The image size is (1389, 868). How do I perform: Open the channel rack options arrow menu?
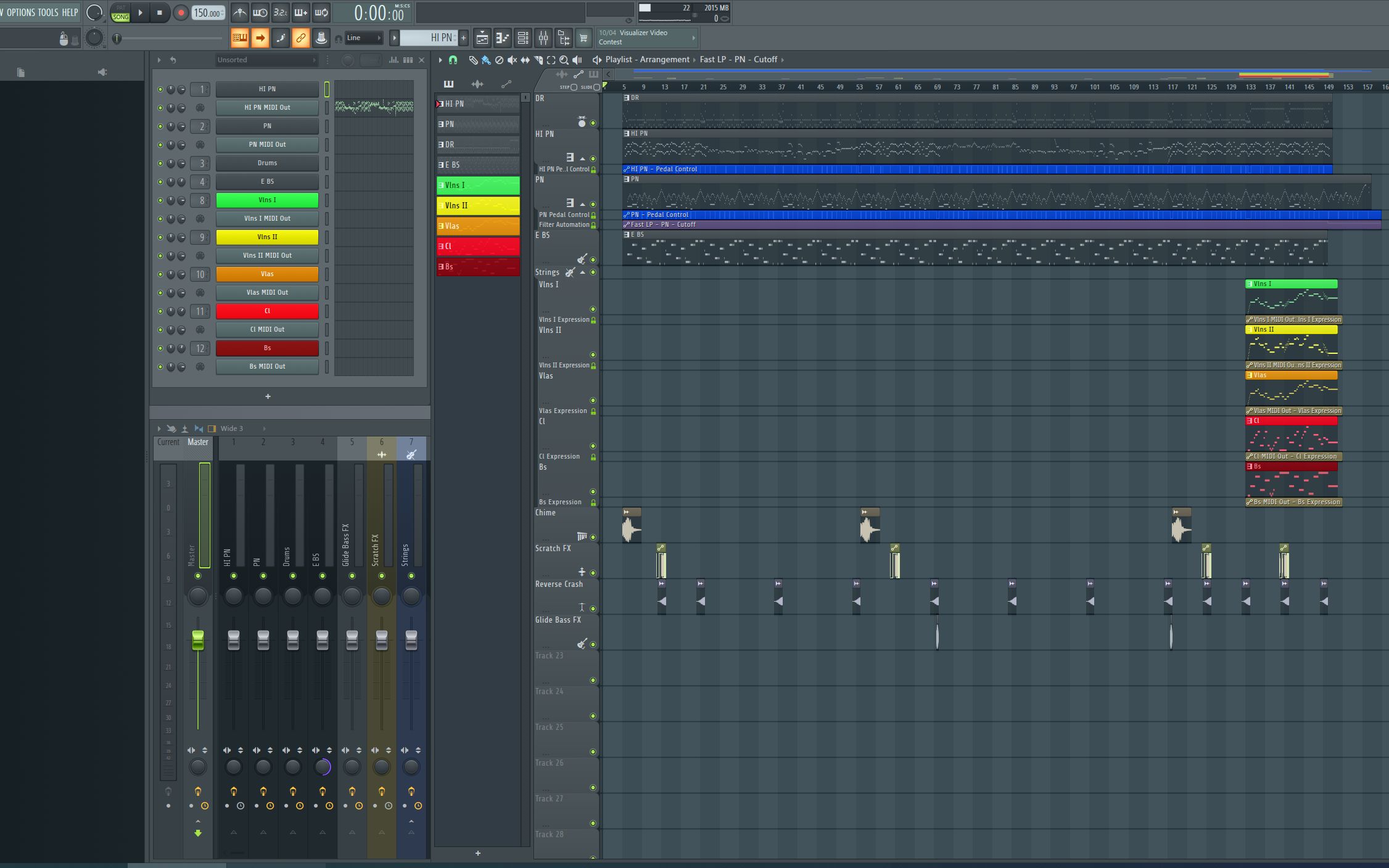(x=159, y=60)
